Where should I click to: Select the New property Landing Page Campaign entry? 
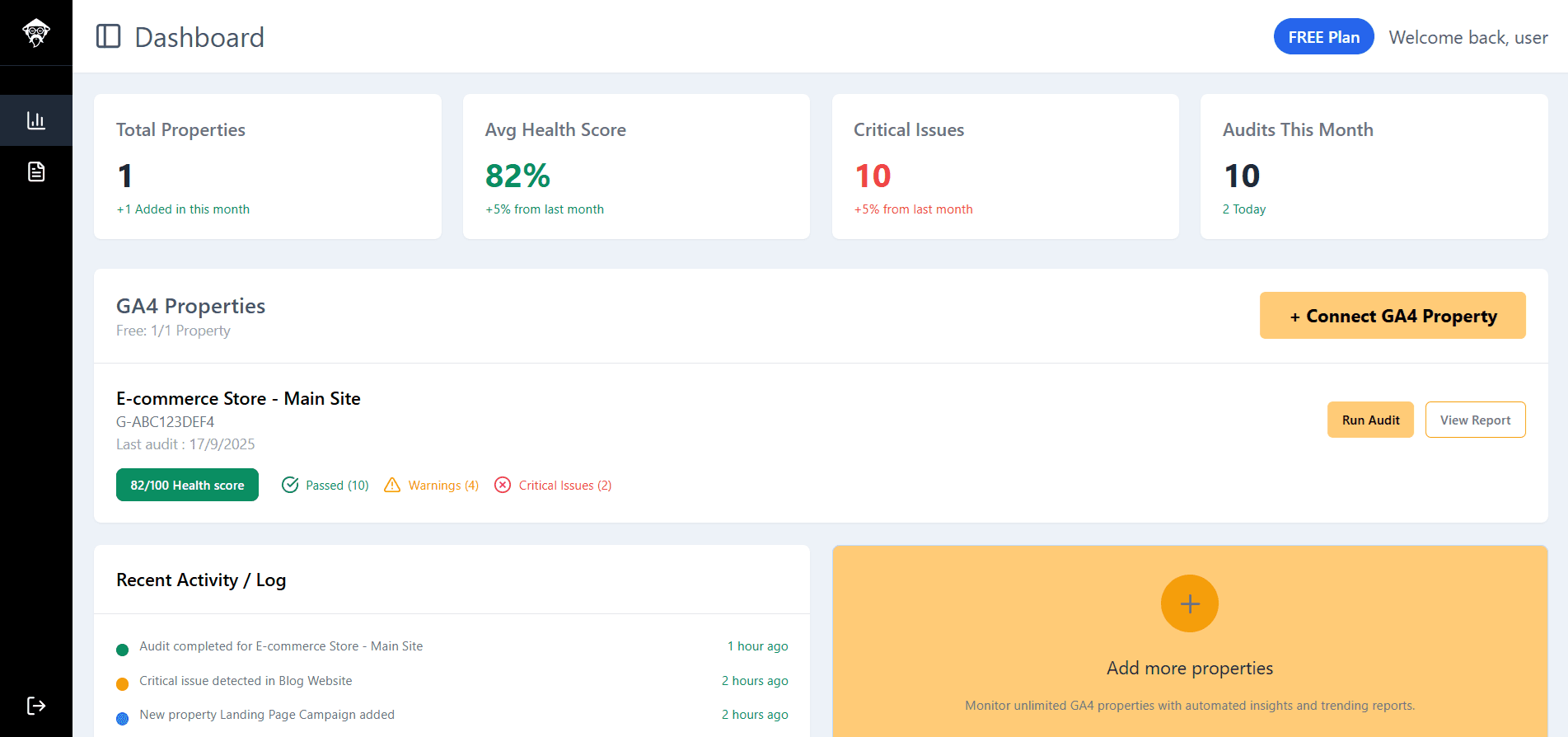coord(267,715)
